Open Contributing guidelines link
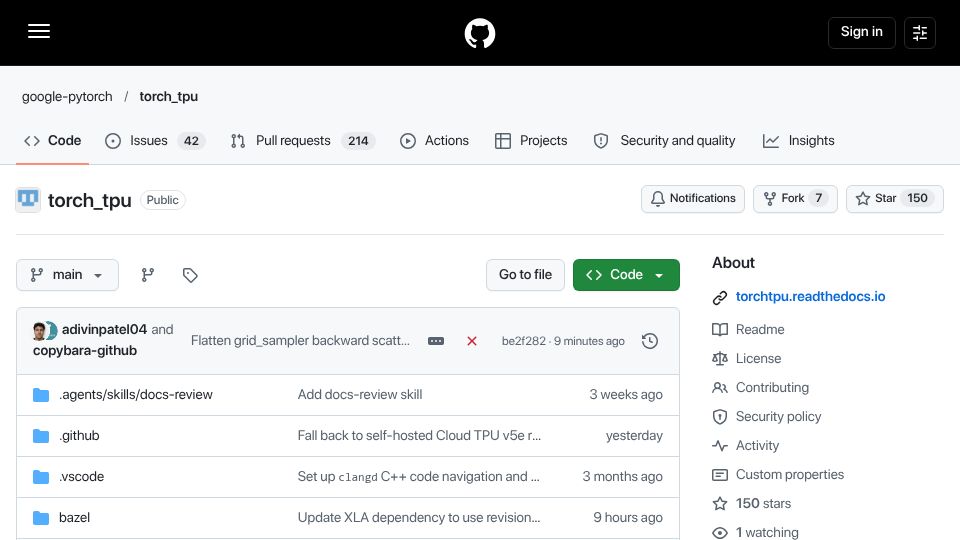 click(x=772, y=388)
